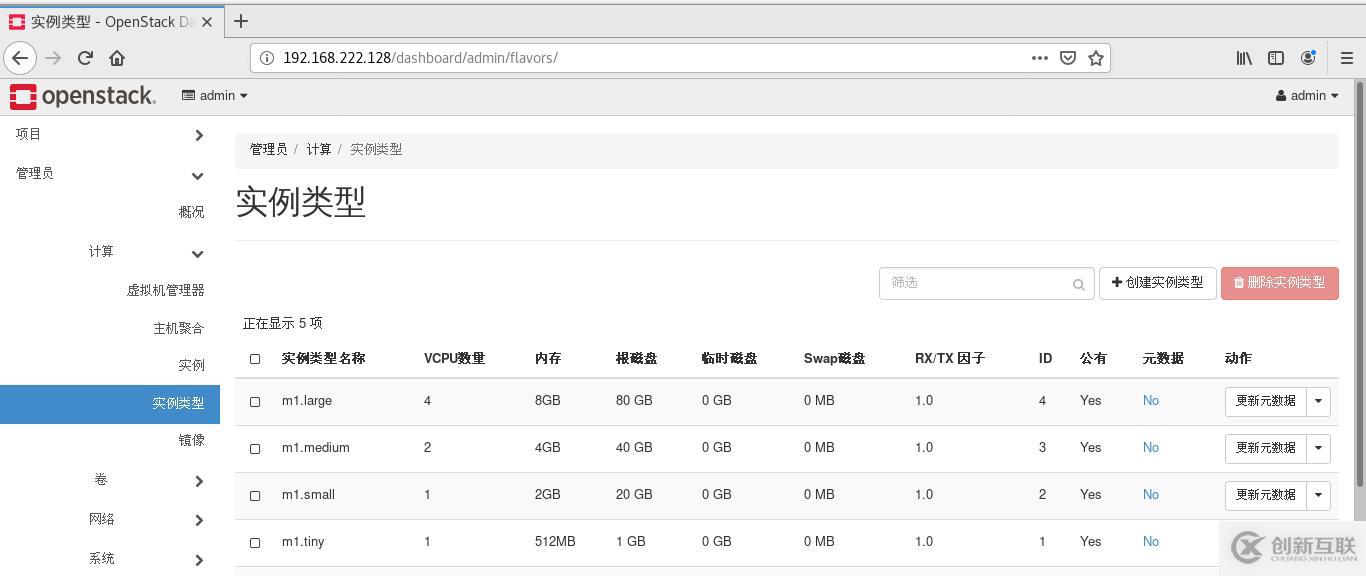
Task: Open the metadata No link for m1.small
Action: (x=1150, y=494)
